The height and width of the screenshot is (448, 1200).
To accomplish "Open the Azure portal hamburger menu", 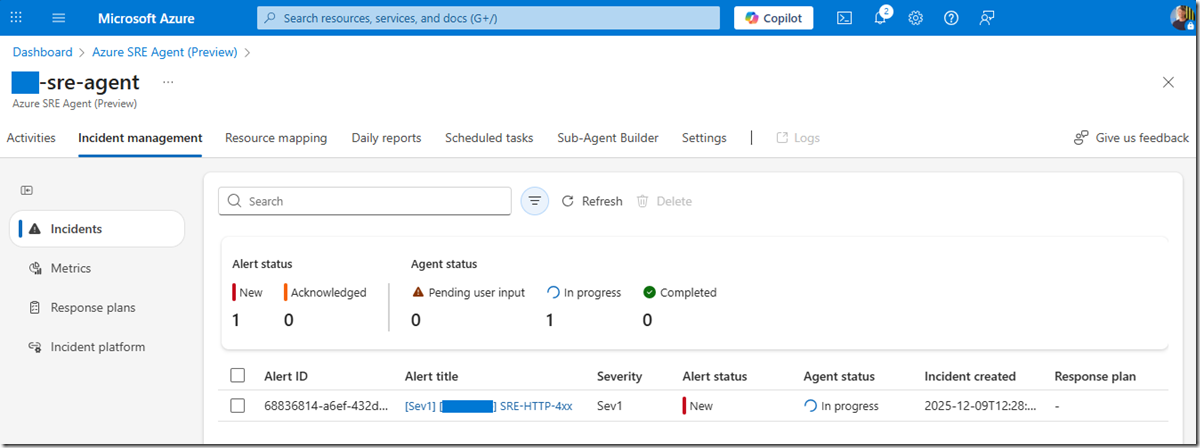I will tap(58, 18).
